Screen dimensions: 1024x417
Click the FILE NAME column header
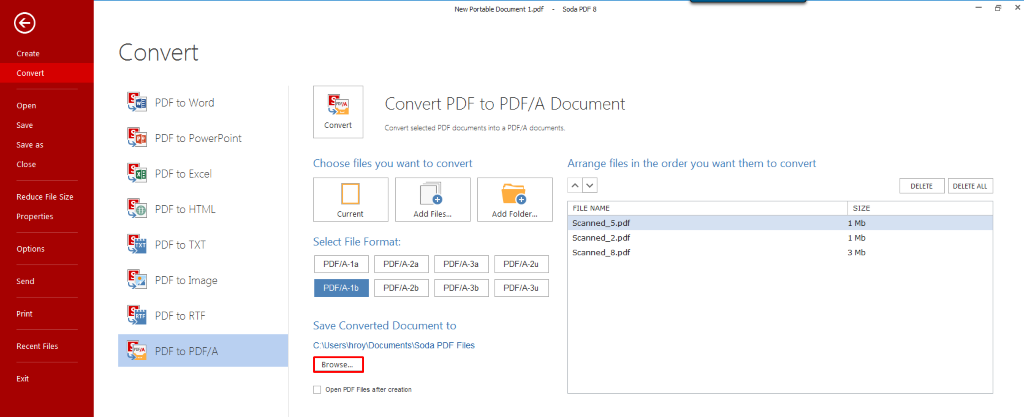(707, 208)
